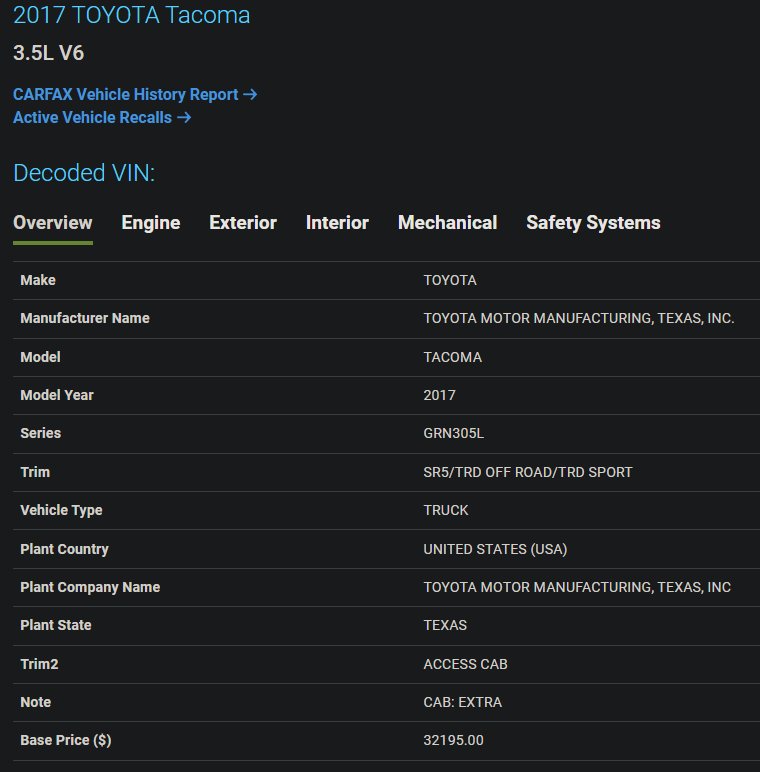Click the Model Year label
The width and height of the screenshot is (760, 772).
click(57, 395)
